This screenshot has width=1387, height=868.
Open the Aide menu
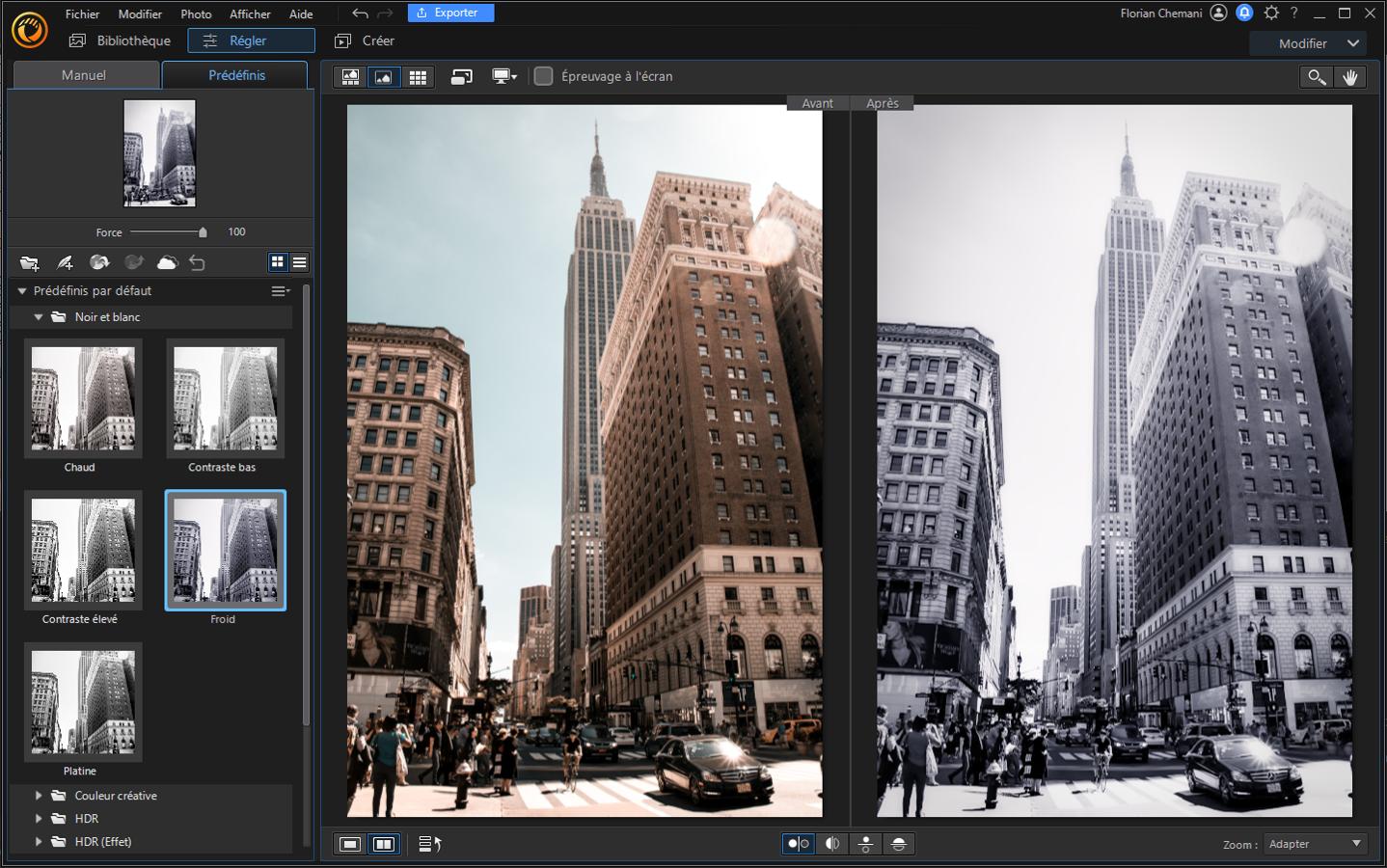click(x=301, y=14)
